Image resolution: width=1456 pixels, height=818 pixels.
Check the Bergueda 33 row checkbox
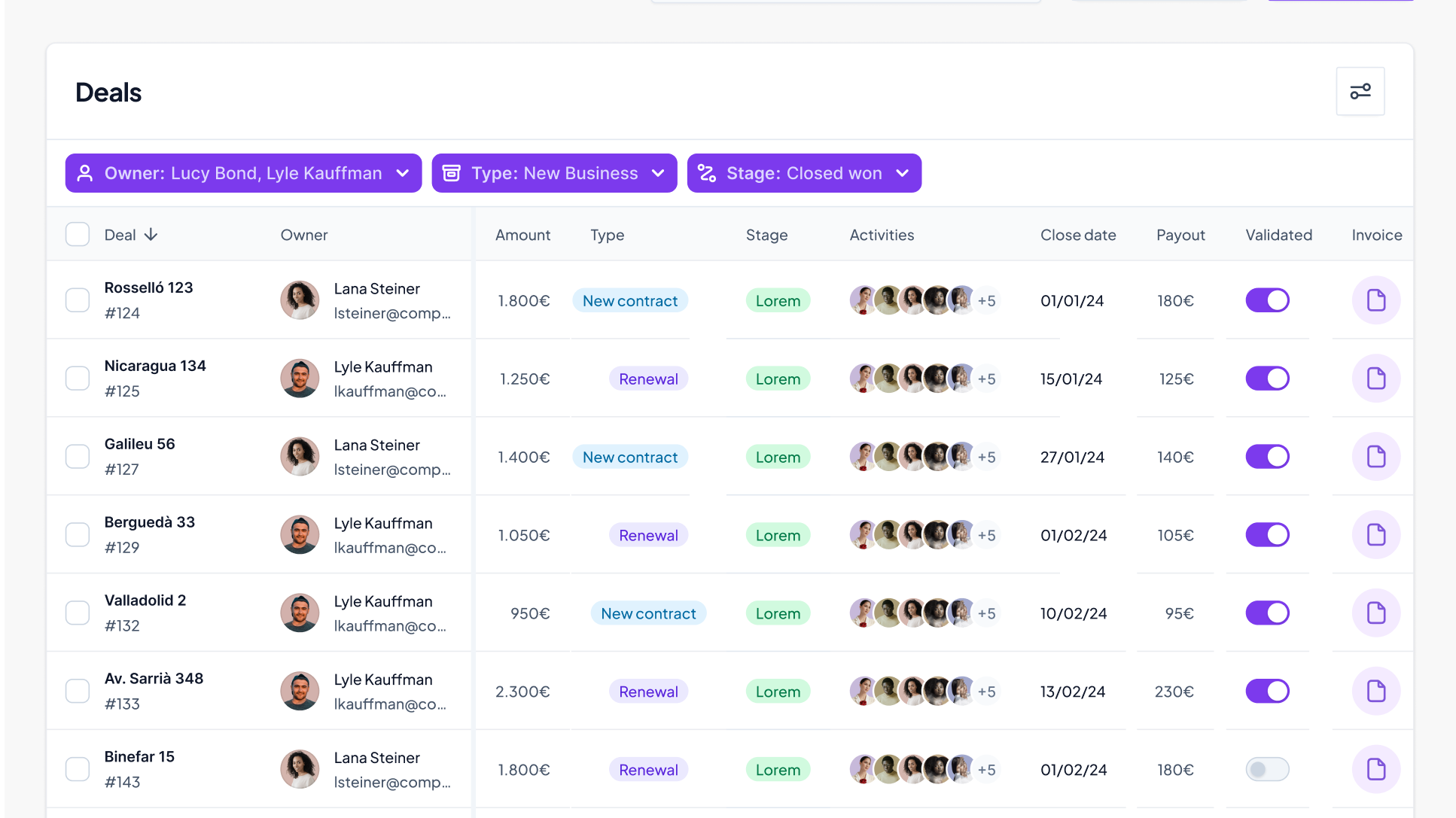[x=78, y=535]
